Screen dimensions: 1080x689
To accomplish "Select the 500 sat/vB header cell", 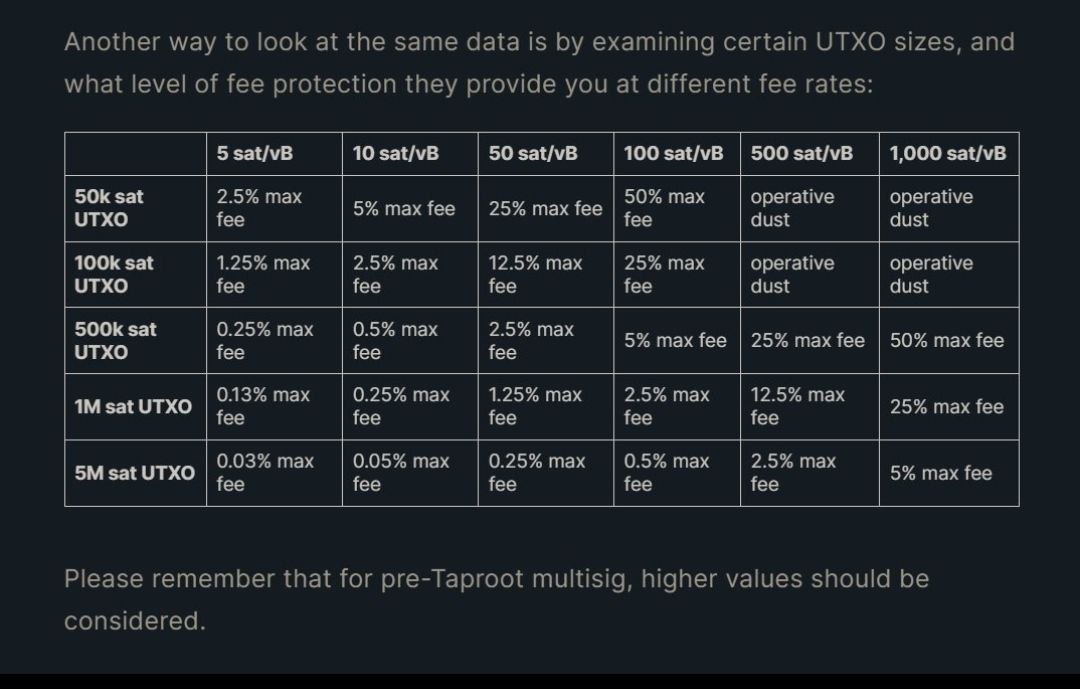I will (x=810, y=154).
